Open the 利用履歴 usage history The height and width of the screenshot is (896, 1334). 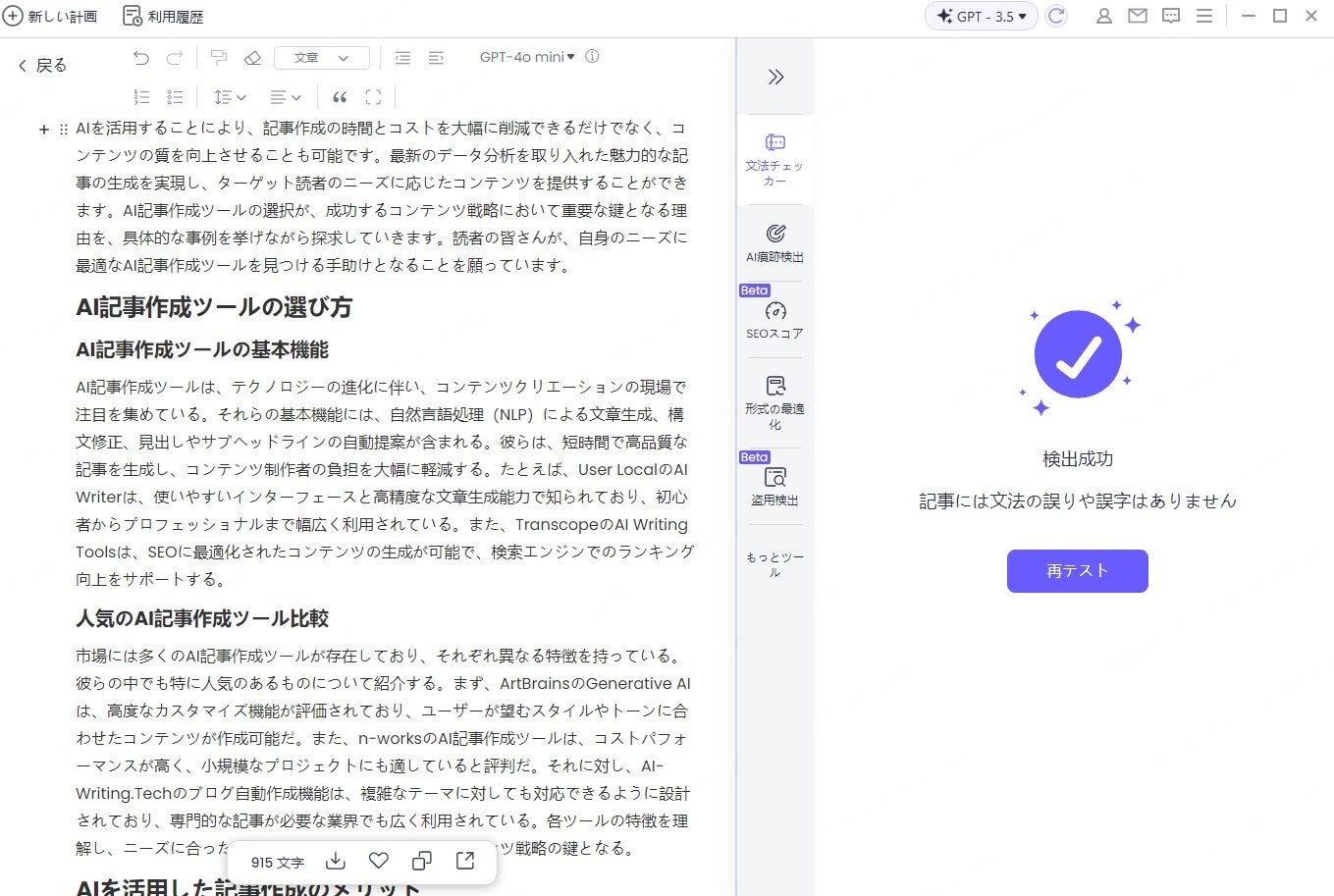tap(163, 17)
